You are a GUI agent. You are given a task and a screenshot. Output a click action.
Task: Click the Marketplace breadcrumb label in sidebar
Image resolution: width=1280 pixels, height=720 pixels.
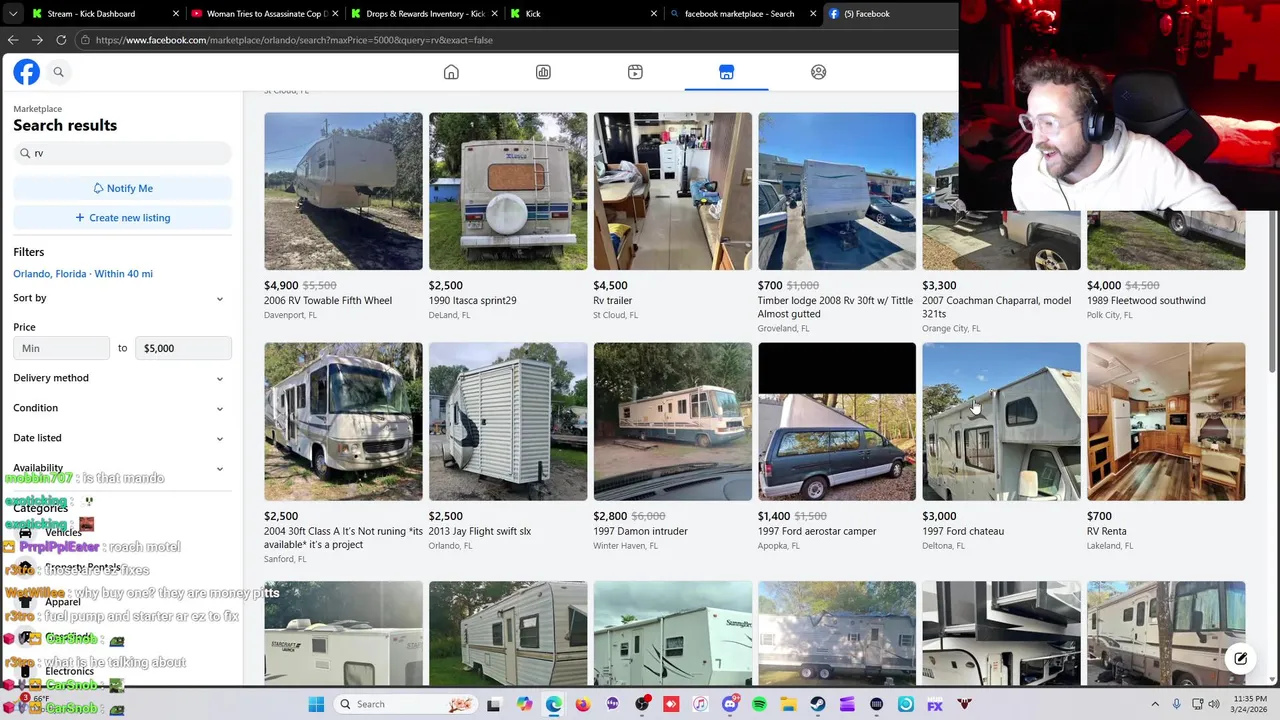click(37, 109)
